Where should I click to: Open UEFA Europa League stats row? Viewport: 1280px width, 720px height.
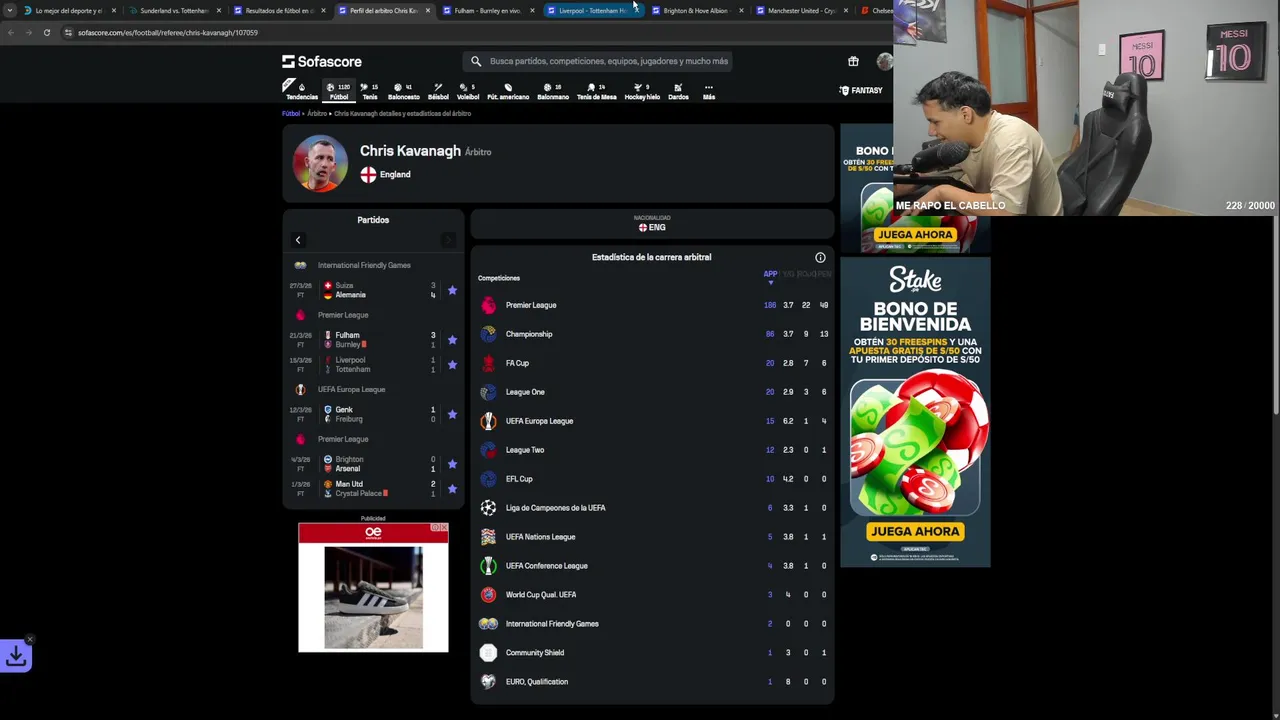(652, 421)
